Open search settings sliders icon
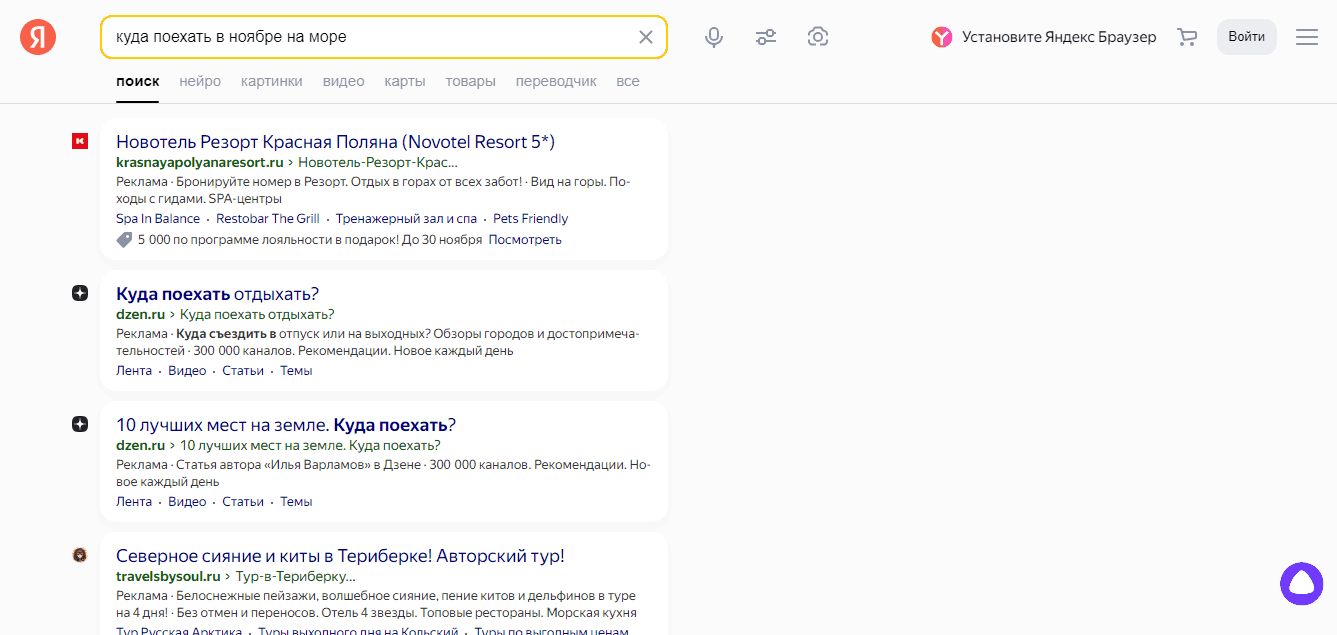Image resolution: width=1337 pixels, height=635 pixels. (x=766, y=37)
